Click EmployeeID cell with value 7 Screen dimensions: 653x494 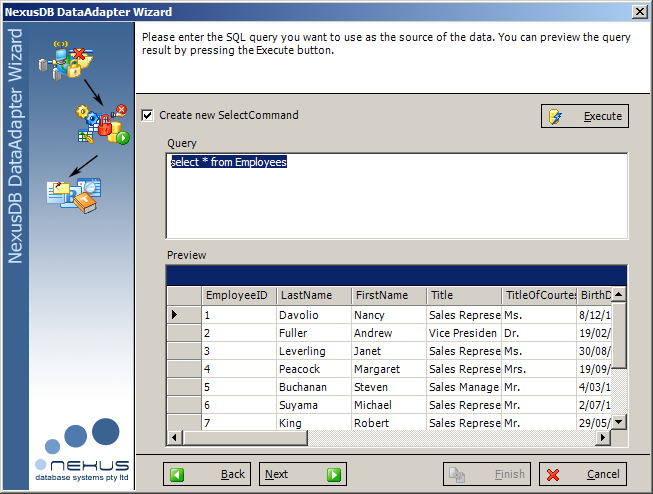pyautogui.click(x=239, y=422)
